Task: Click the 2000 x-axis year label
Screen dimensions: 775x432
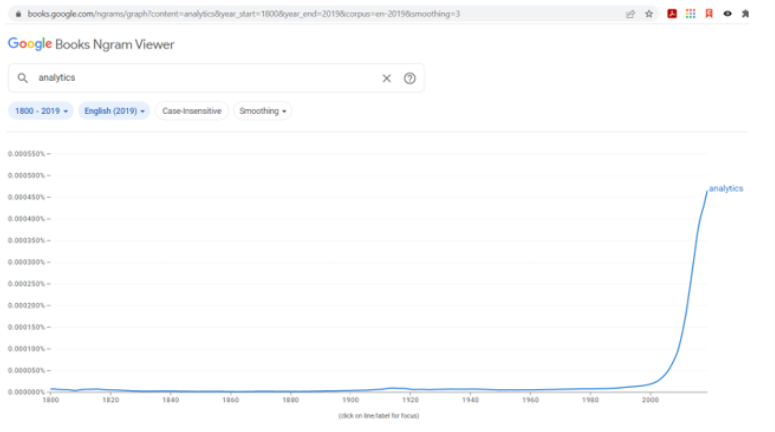Action: 650,400
